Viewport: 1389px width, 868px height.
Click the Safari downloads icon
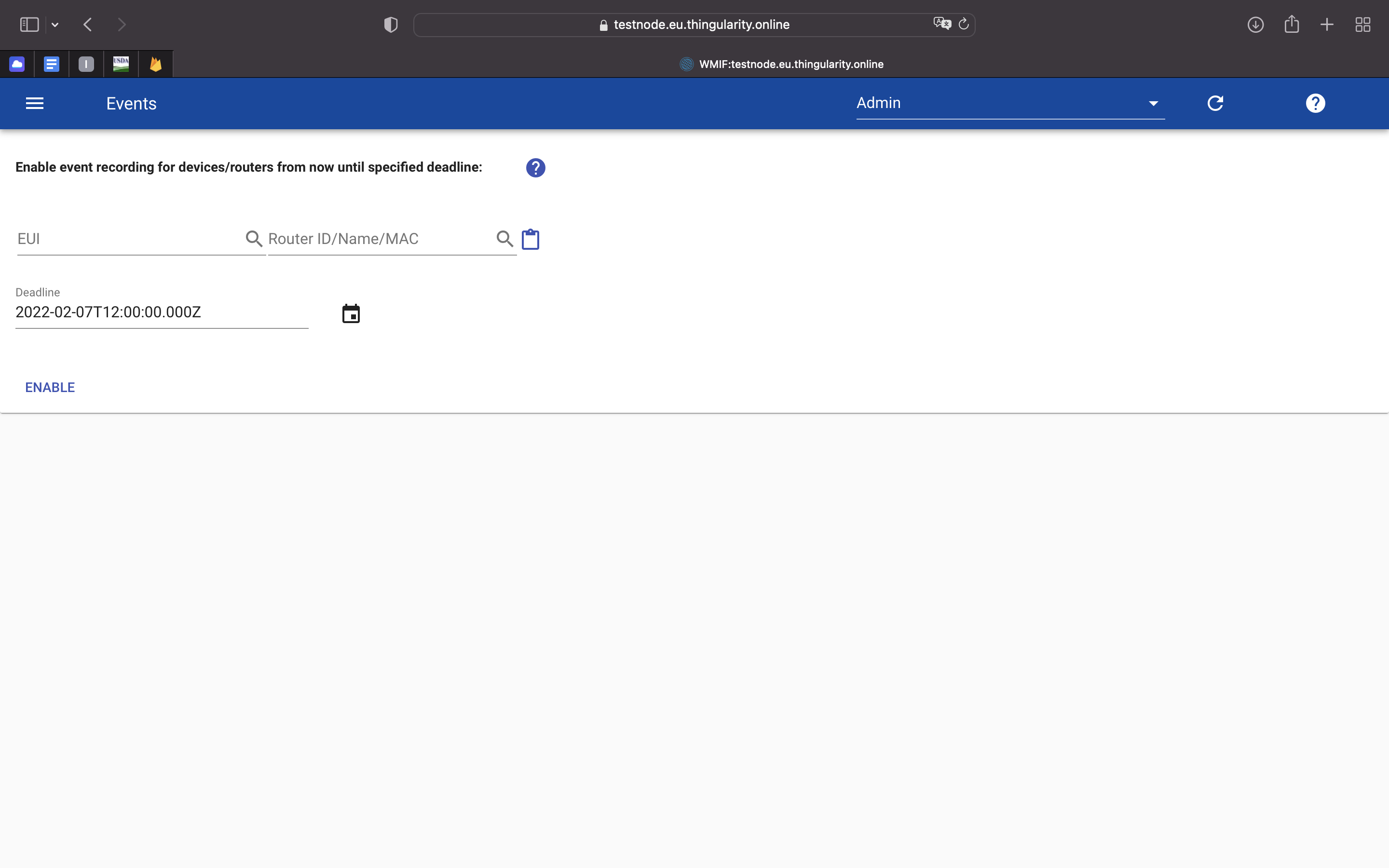[1255, 25]
